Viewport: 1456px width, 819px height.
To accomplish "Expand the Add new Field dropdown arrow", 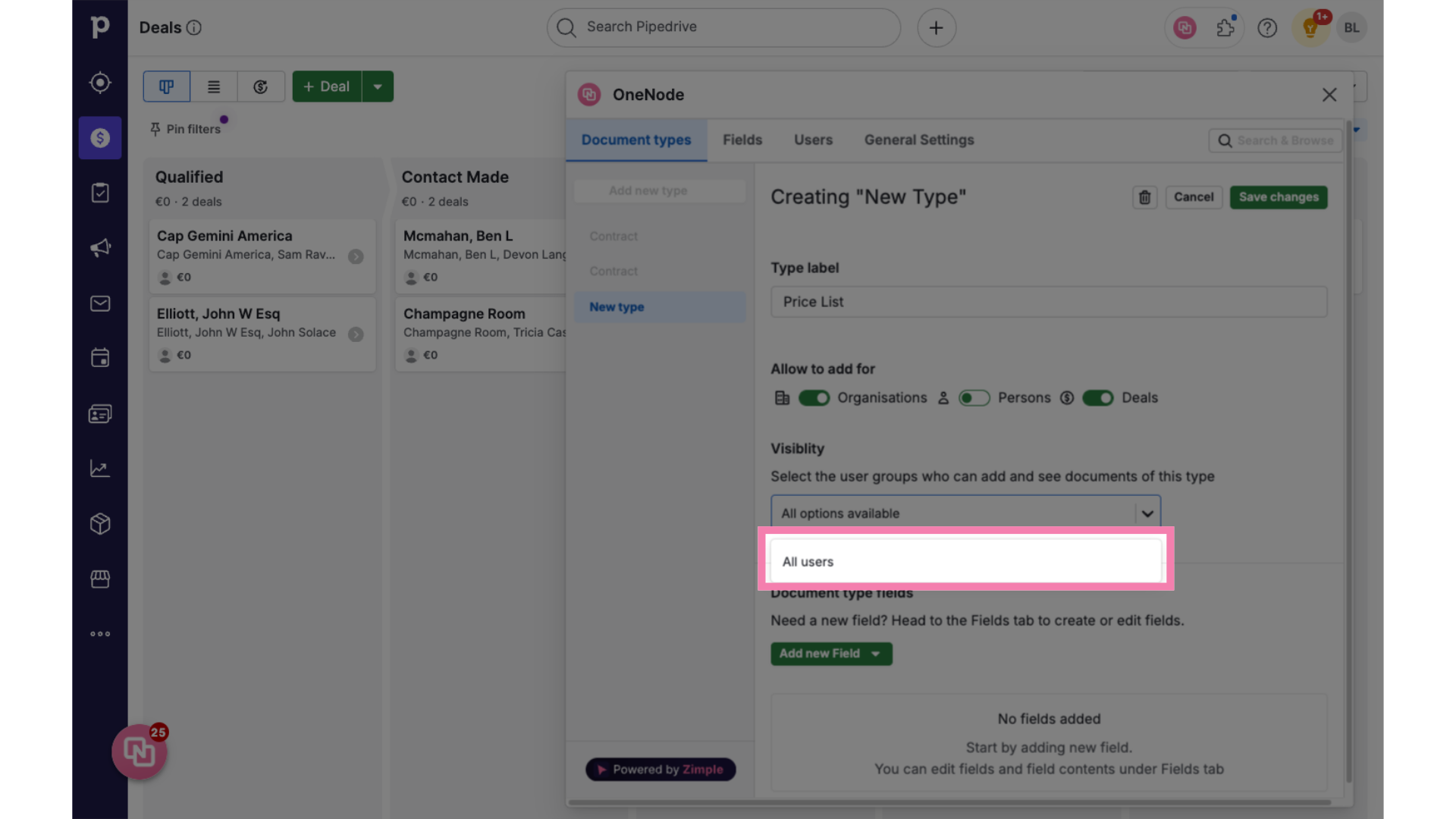I will tap(876, 654).
